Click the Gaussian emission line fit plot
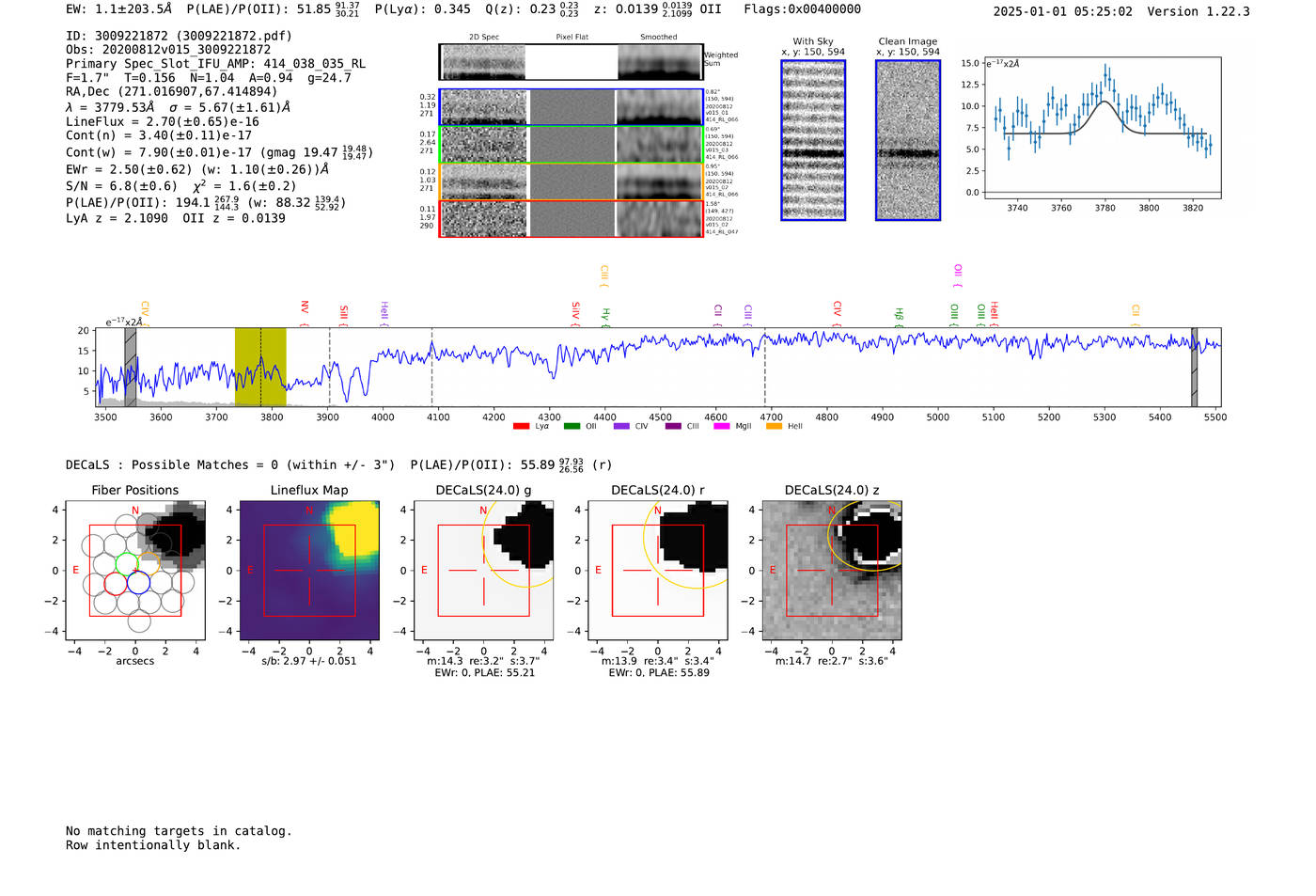The height and width of the screenshot is (896, 1316). click(1102, 128)
